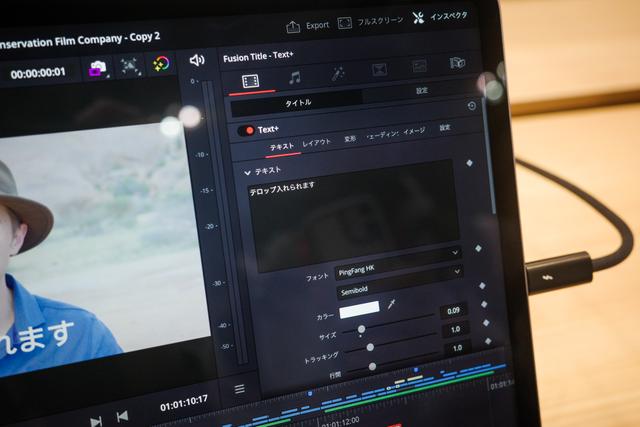Click the 01:01:10:17 timeline timecode
640x427 pixels.
(x=184, y=403)
